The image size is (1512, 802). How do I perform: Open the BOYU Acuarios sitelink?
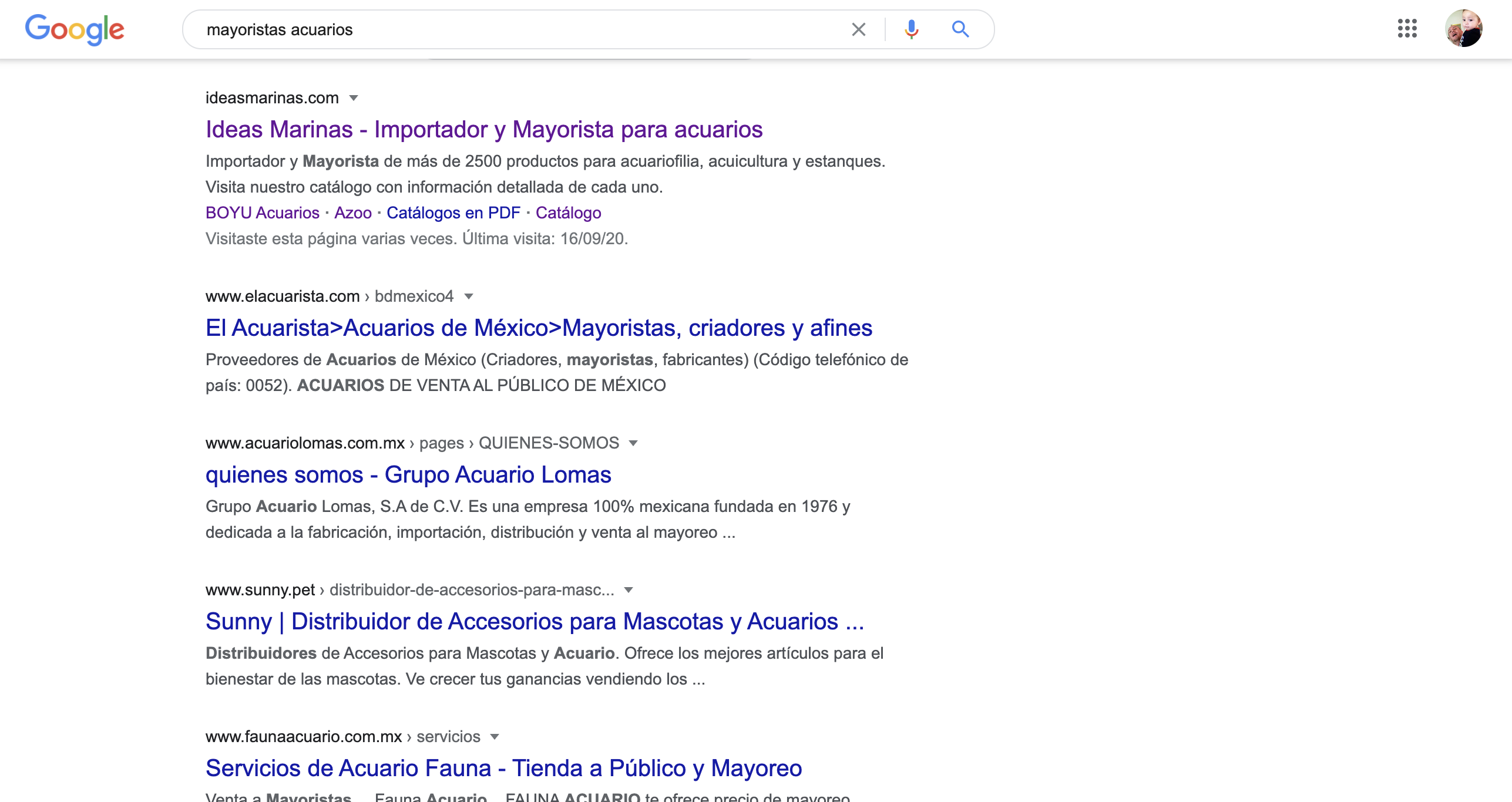point(263,213)
